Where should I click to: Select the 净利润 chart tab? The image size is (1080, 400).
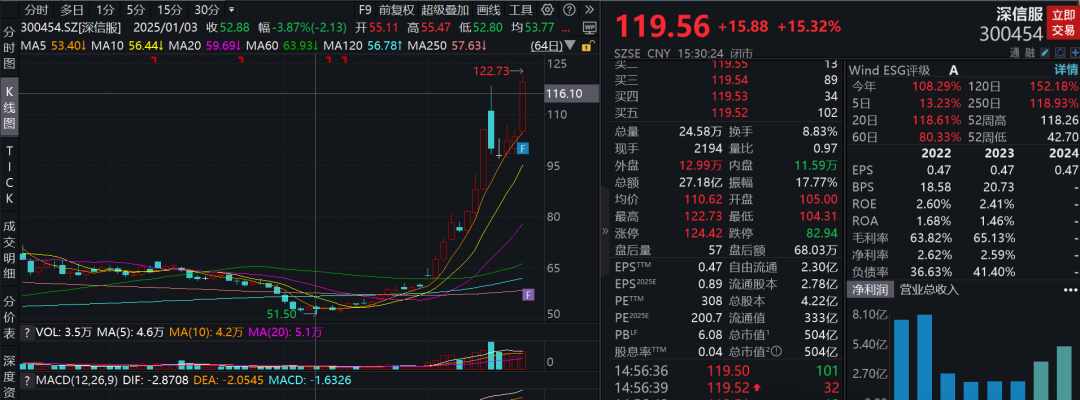click(871, 289)
